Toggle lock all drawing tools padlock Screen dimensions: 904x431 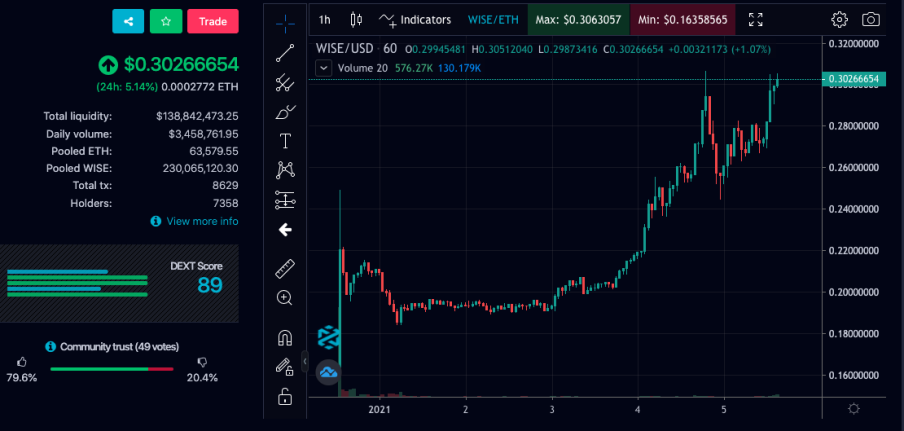coord(285,396)
